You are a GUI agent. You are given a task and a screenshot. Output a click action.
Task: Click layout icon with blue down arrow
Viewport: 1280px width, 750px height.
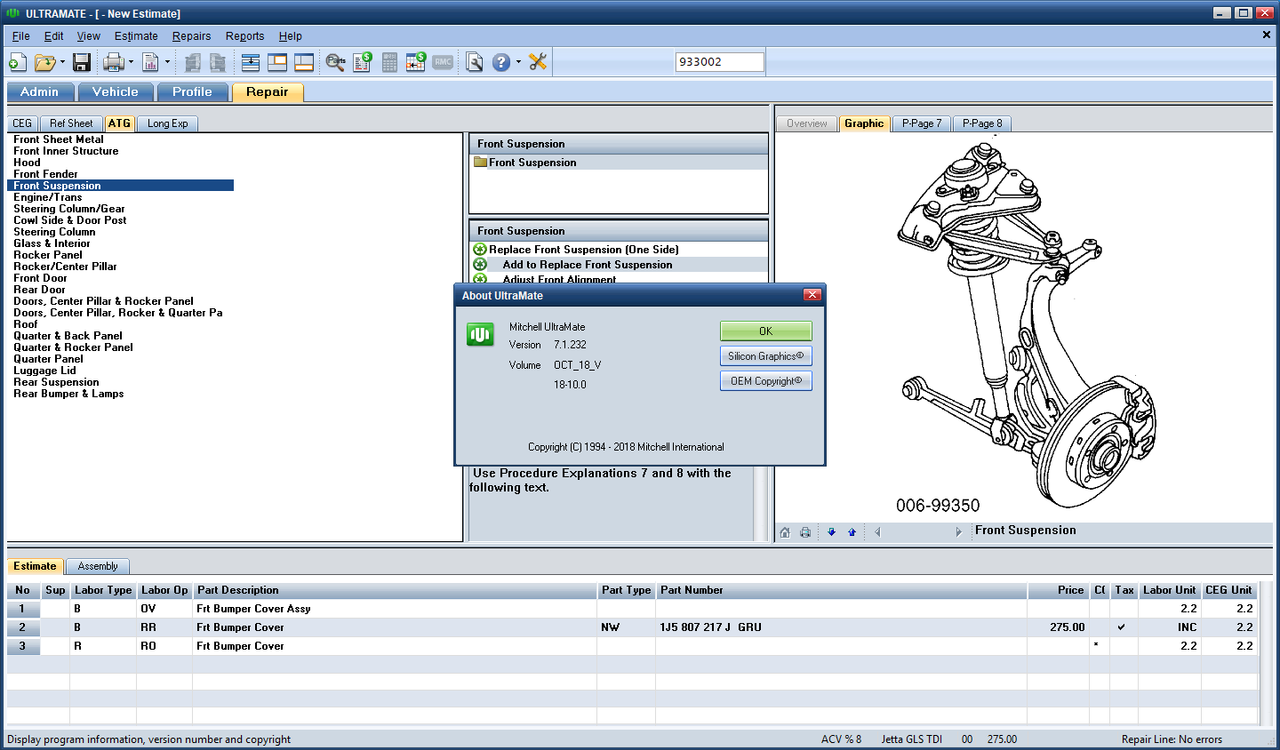(x=250, y=62)
